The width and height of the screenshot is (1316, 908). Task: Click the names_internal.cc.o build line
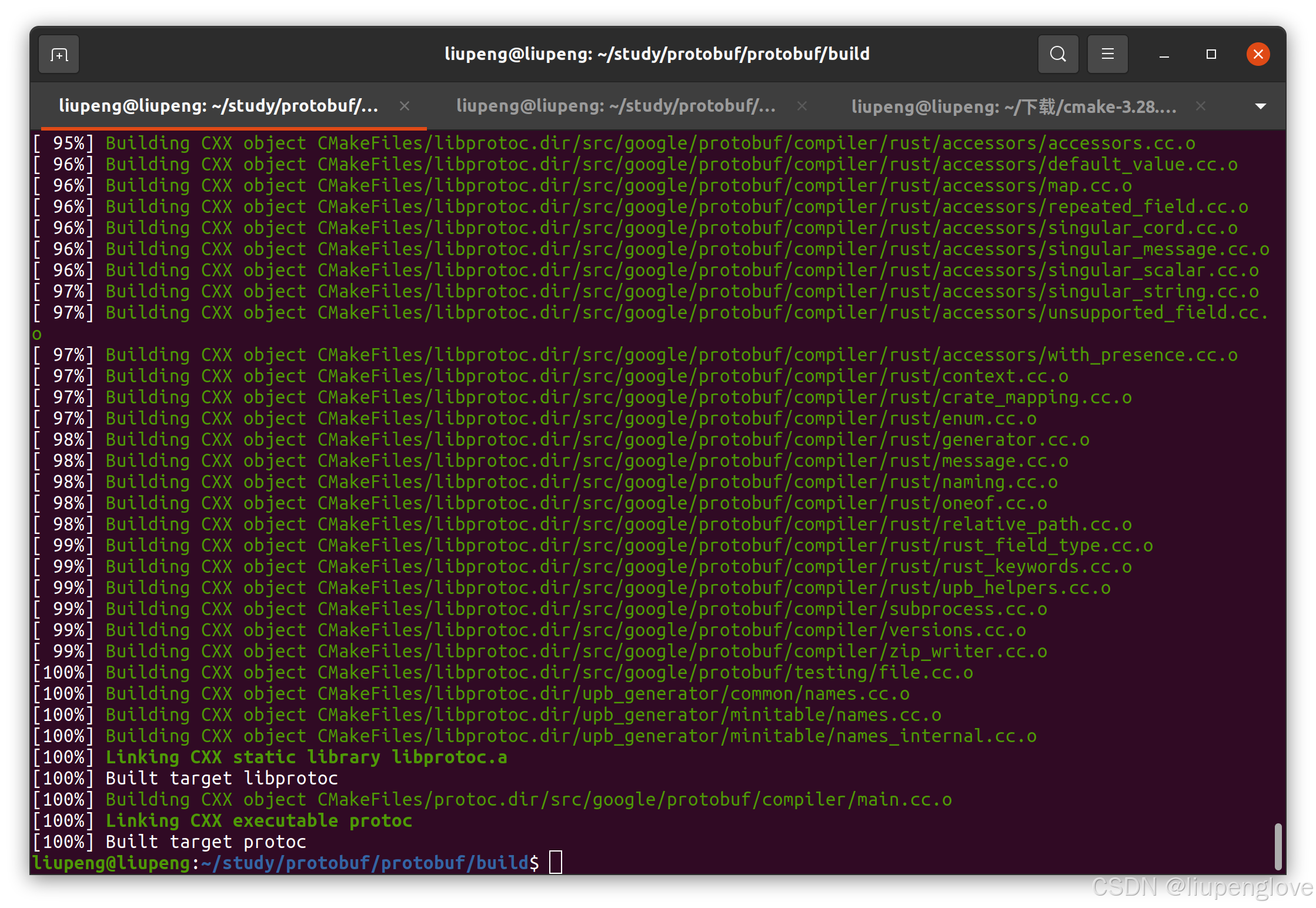[535, 736]
